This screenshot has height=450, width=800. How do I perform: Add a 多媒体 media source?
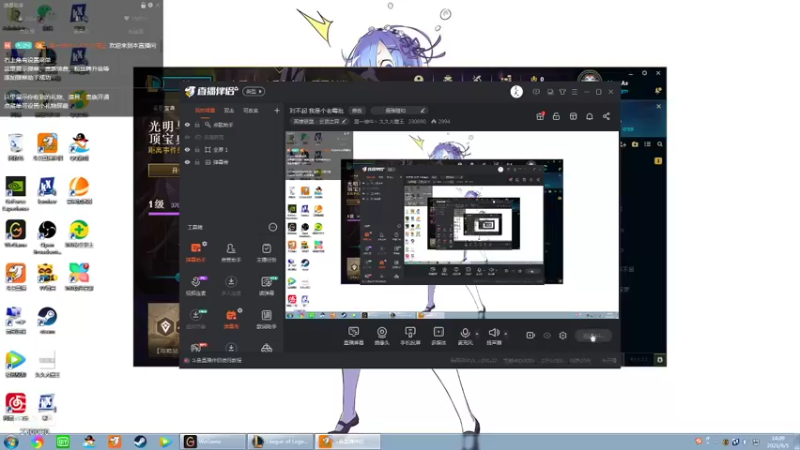438,336
